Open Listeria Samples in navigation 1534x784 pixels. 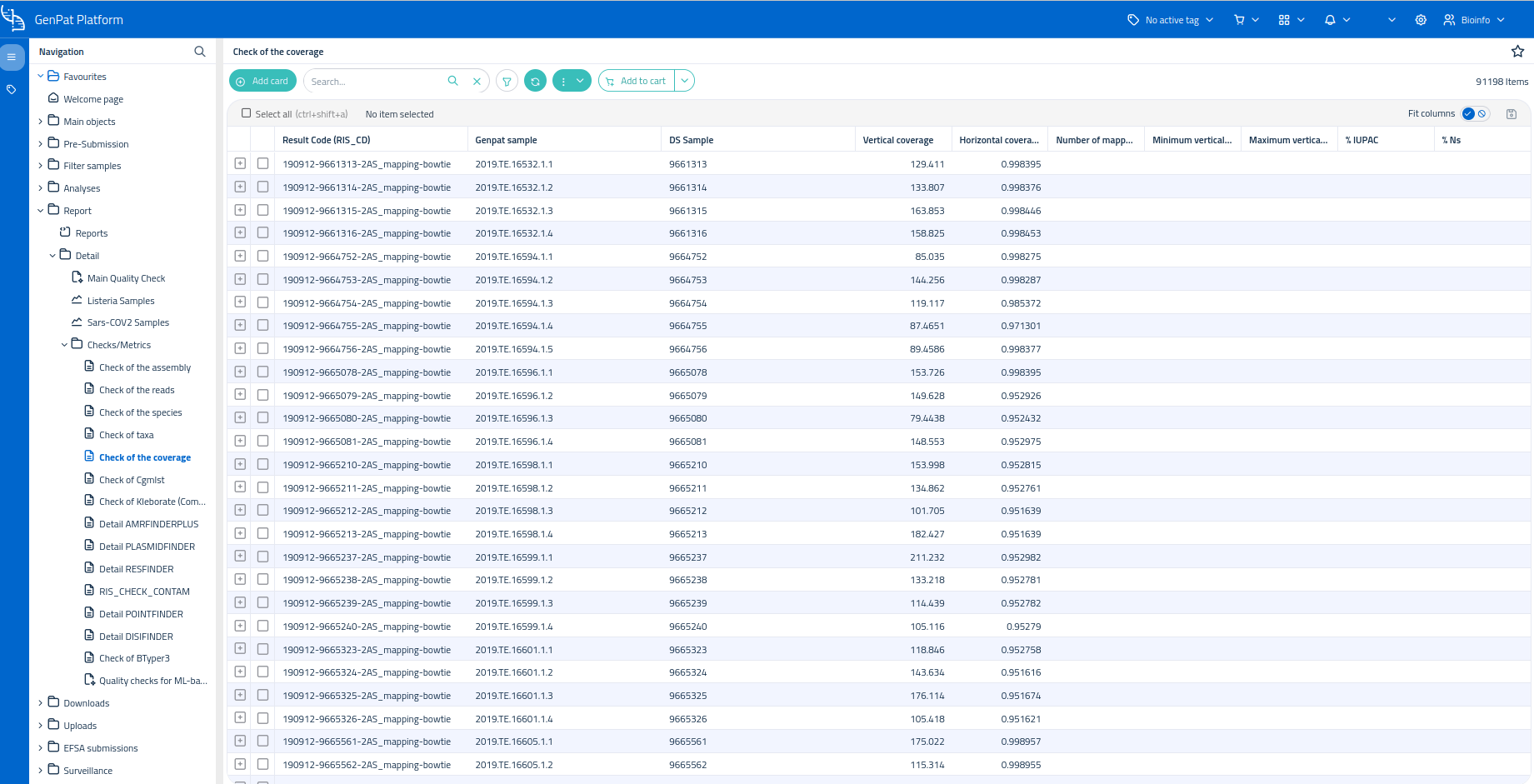point(121,301)
